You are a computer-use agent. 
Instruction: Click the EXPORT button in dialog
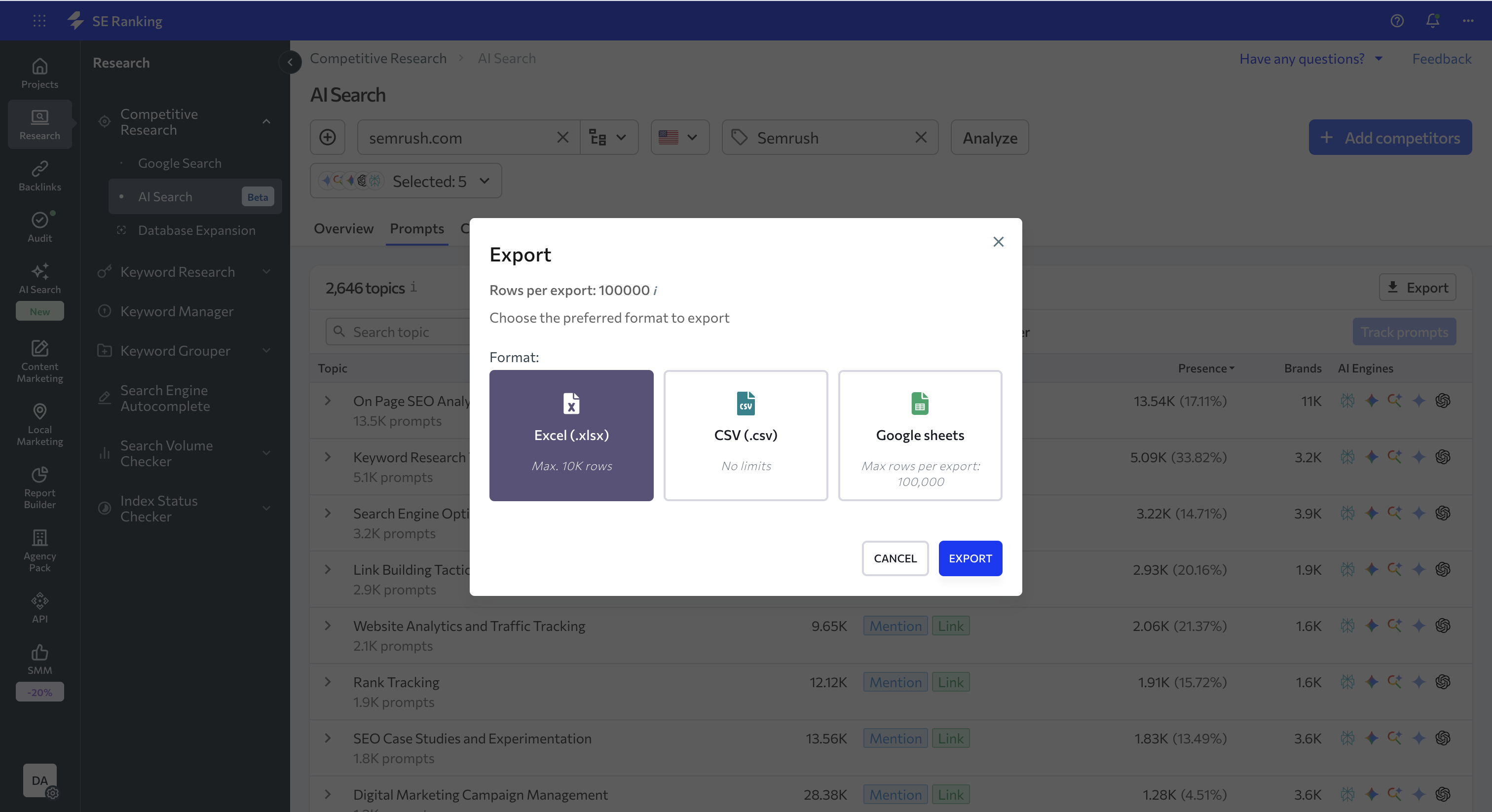(x=970, y=558)
